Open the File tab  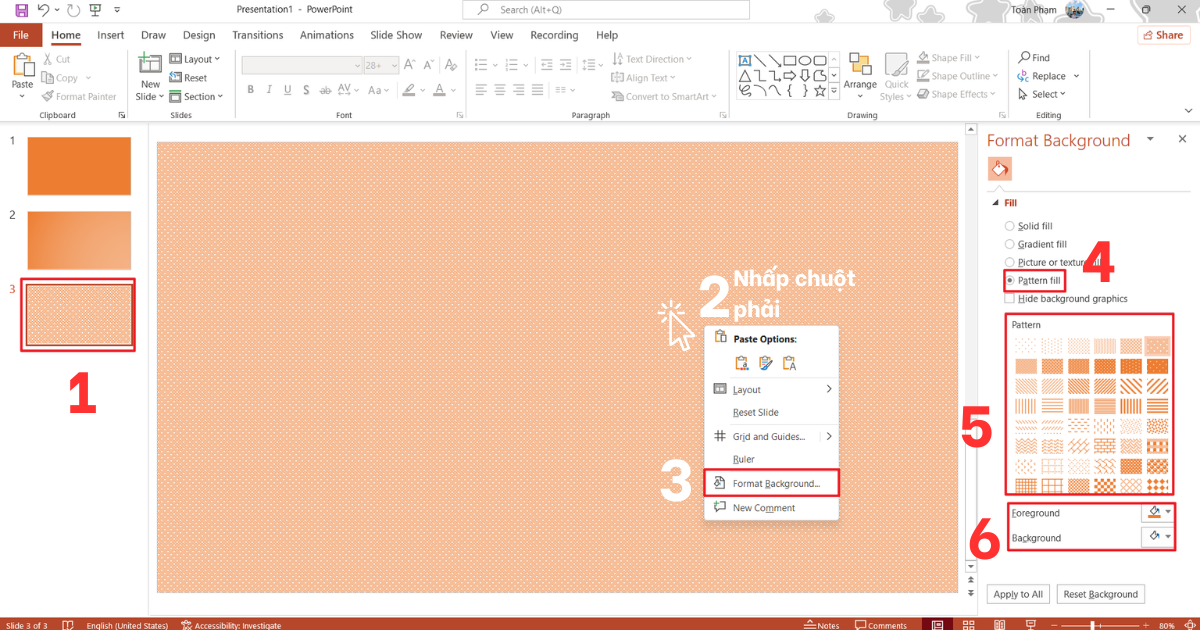(21, 35)
